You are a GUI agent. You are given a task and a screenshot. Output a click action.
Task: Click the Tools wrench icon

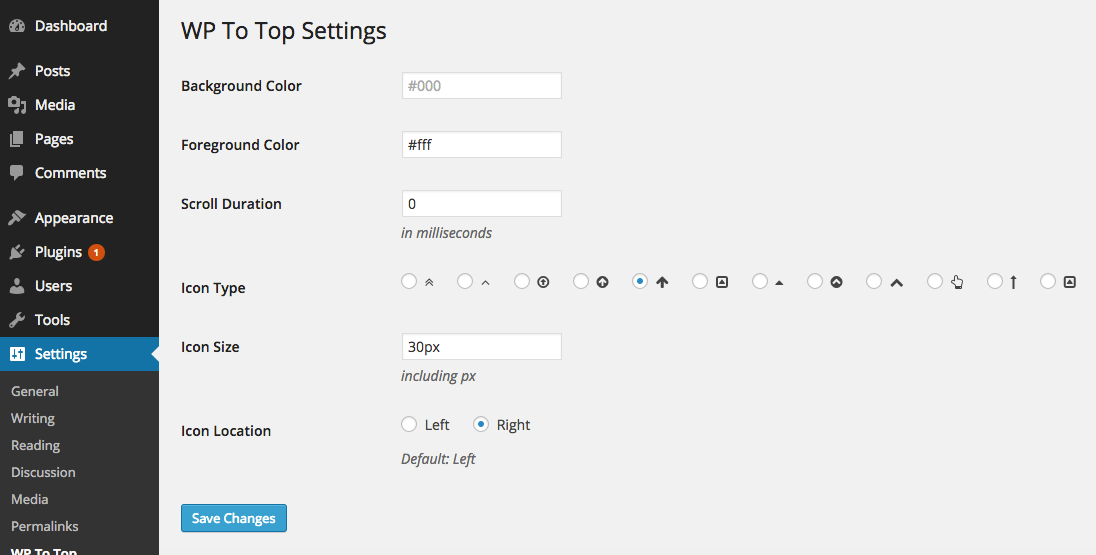tap(17, 320)
